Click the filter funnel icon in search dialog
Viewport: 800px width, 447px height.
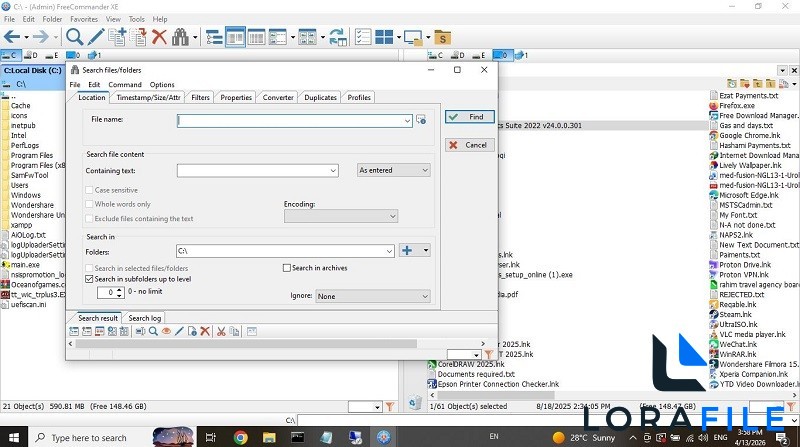pos(489,354)
